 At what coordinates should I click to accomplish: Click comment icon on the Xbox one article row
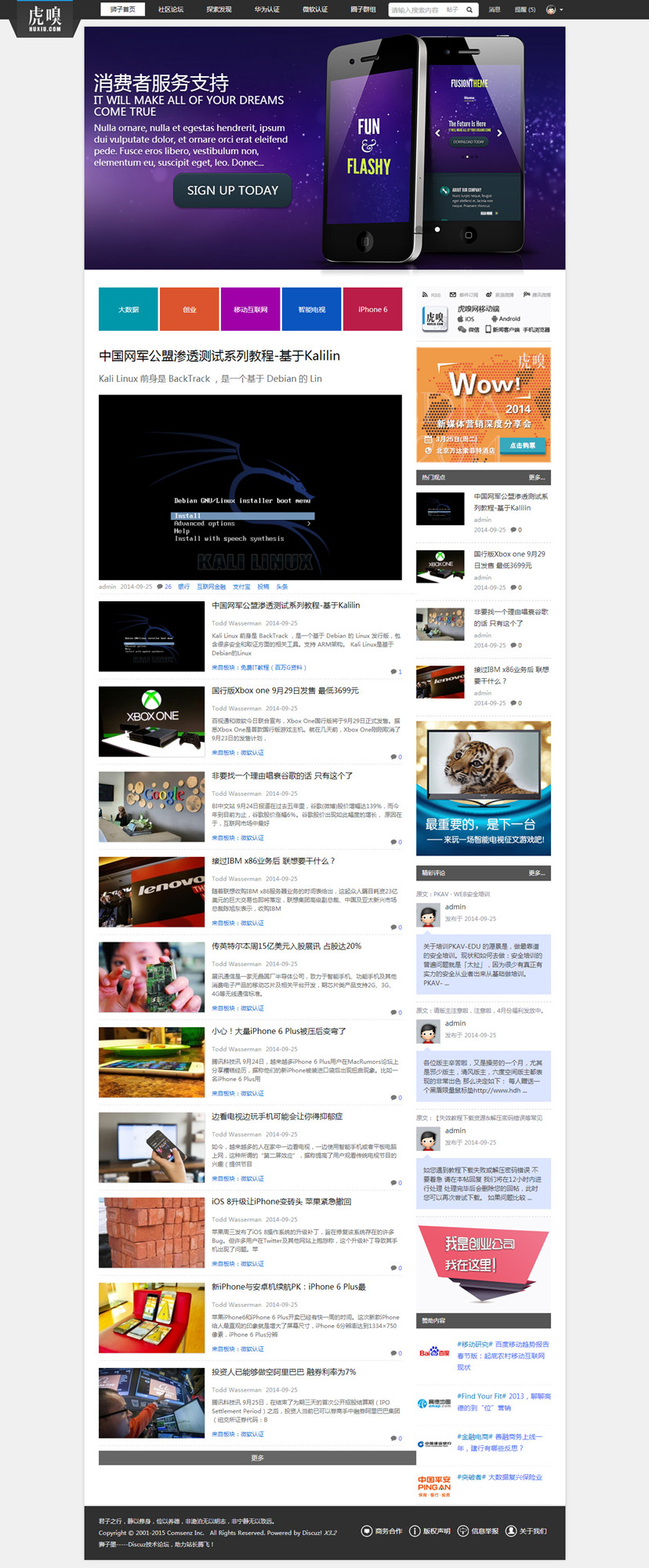393,757
